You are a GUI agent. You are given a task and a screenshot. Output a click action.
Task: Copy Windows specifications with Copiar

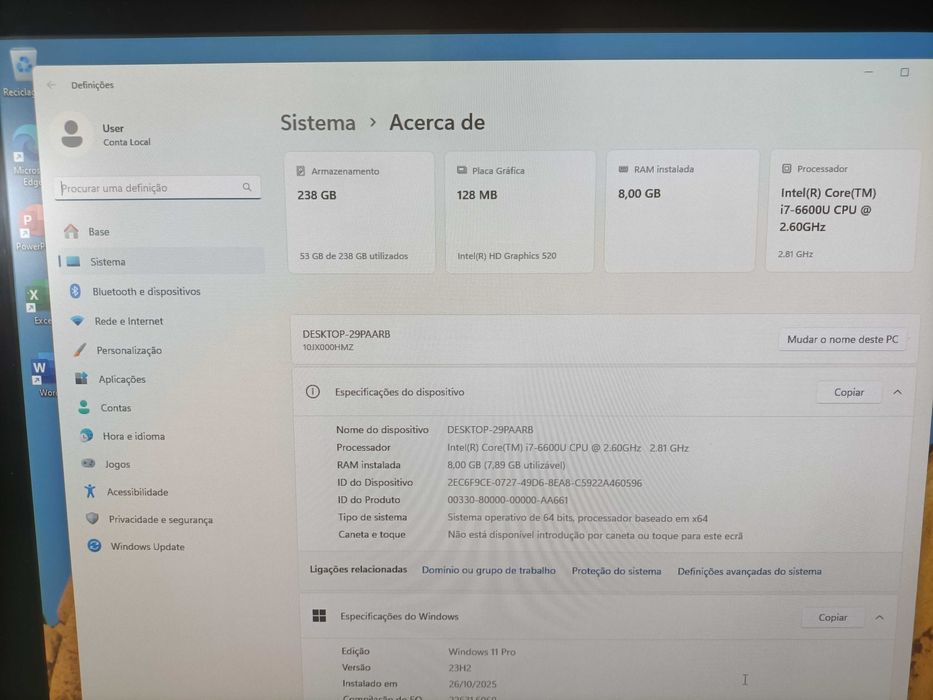click(x=832, y=617)
